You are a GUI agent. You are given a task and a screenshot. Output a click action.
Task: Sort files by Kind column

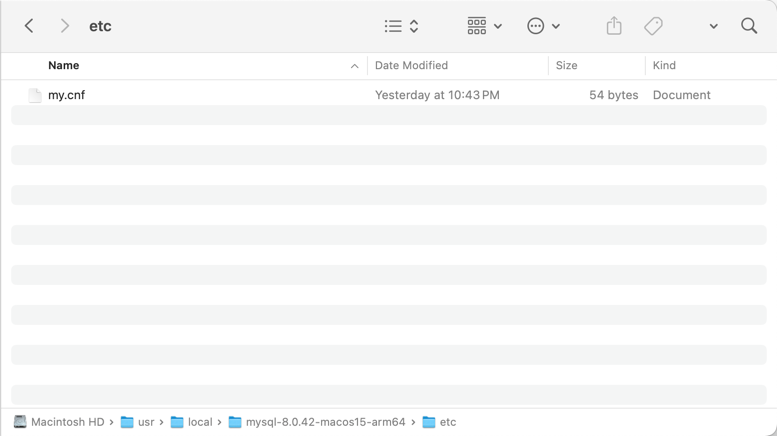[x=664, y=66]
